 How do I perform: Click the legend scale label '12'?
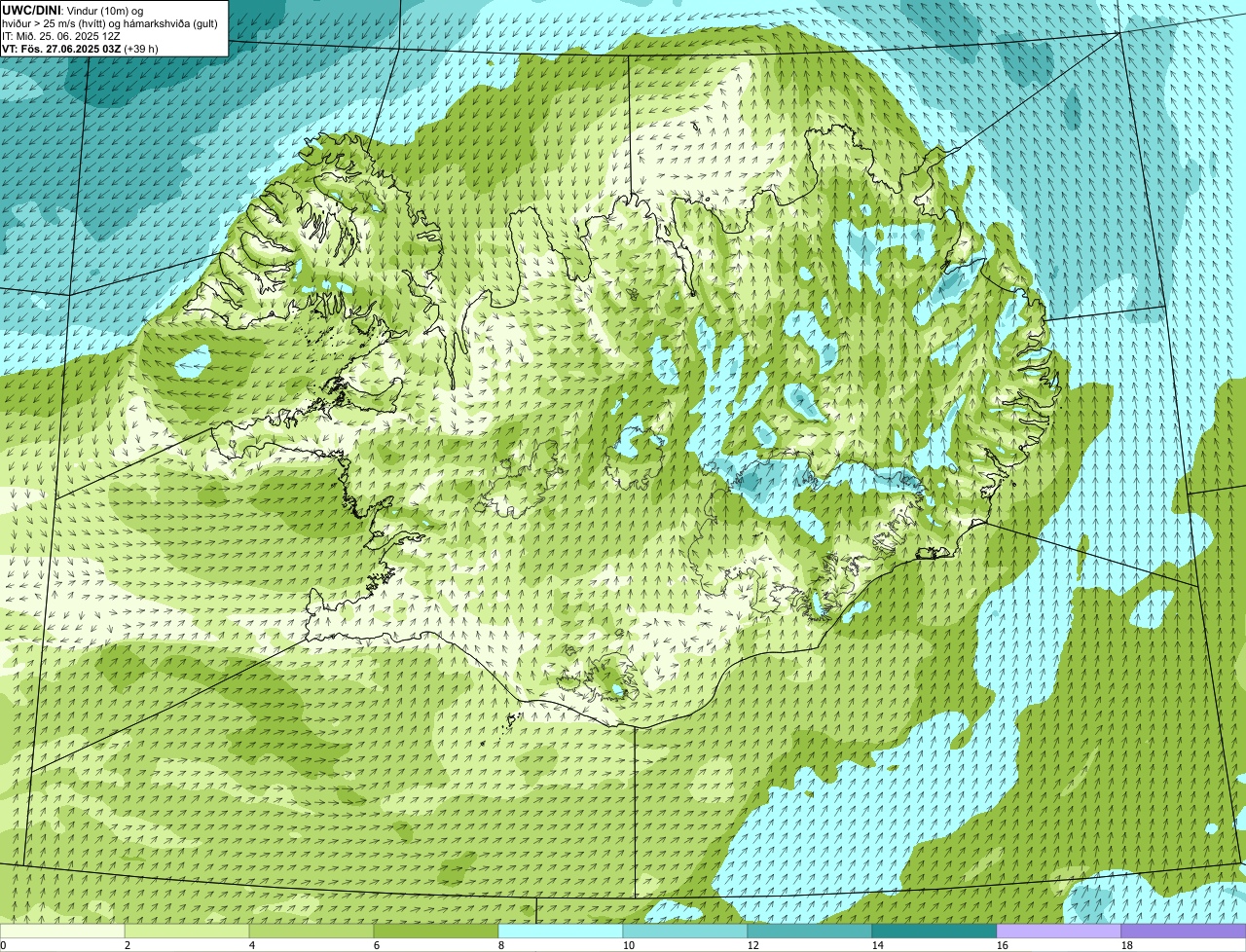click(753, 945)
